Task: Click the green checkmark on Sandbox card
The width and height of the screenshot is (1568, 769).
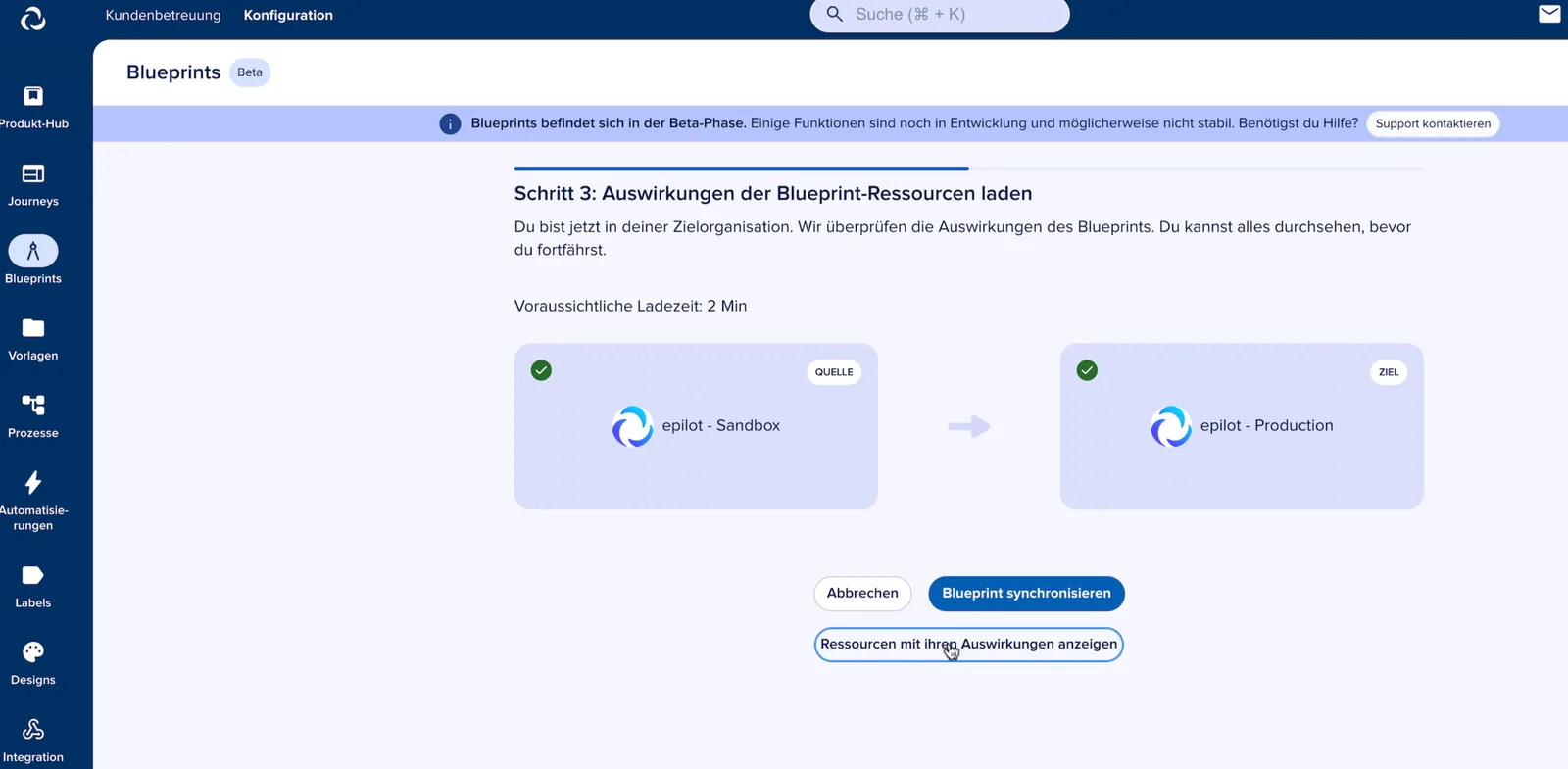Action: click(x=541, y=370)
